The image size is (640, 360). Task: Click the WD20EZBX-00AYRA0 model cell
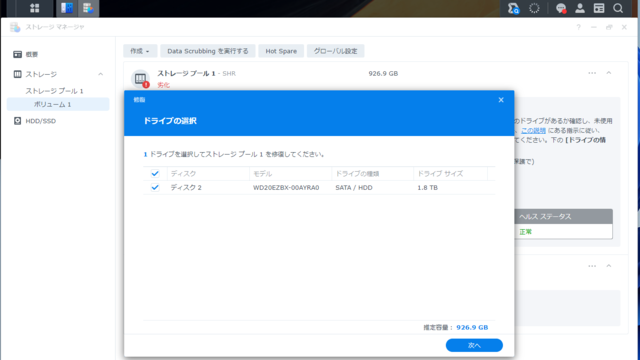click(x=286, y=188)
